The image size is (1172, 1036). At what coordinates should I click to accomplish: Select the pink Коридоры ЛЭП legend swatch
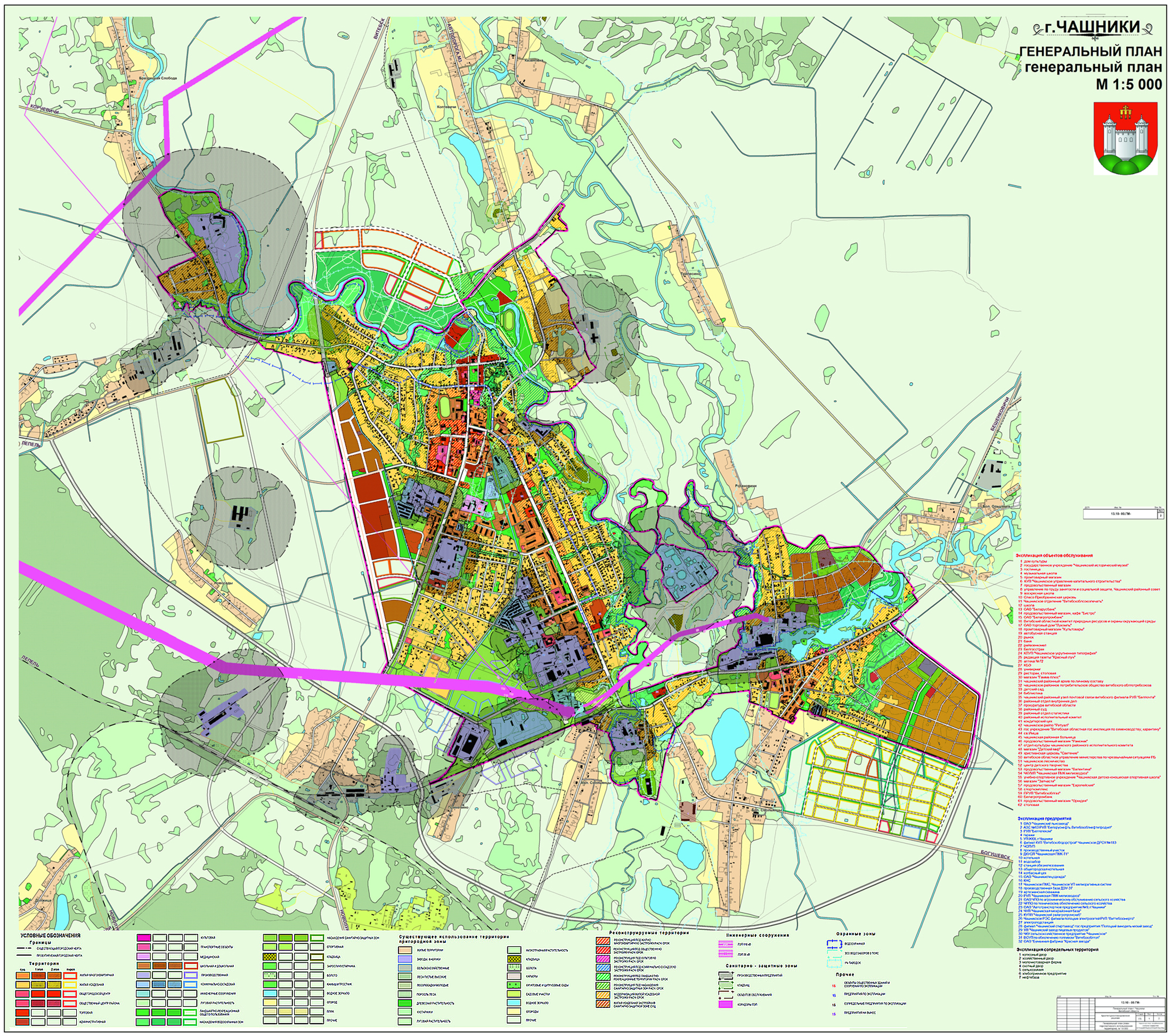[x=726, y=1005]
